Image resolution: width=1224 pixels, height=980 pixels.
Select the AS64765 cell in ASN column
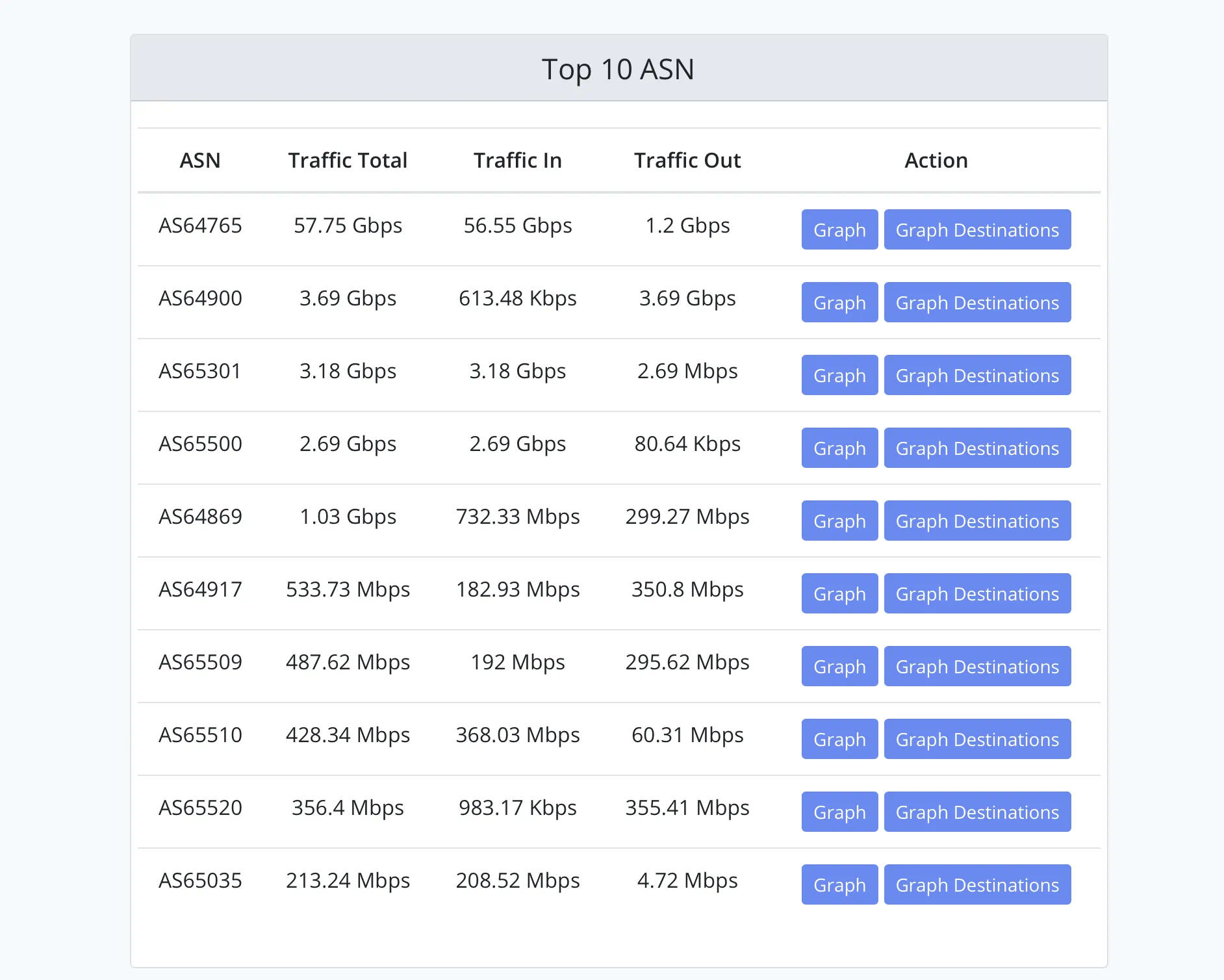tap(200, 226)
